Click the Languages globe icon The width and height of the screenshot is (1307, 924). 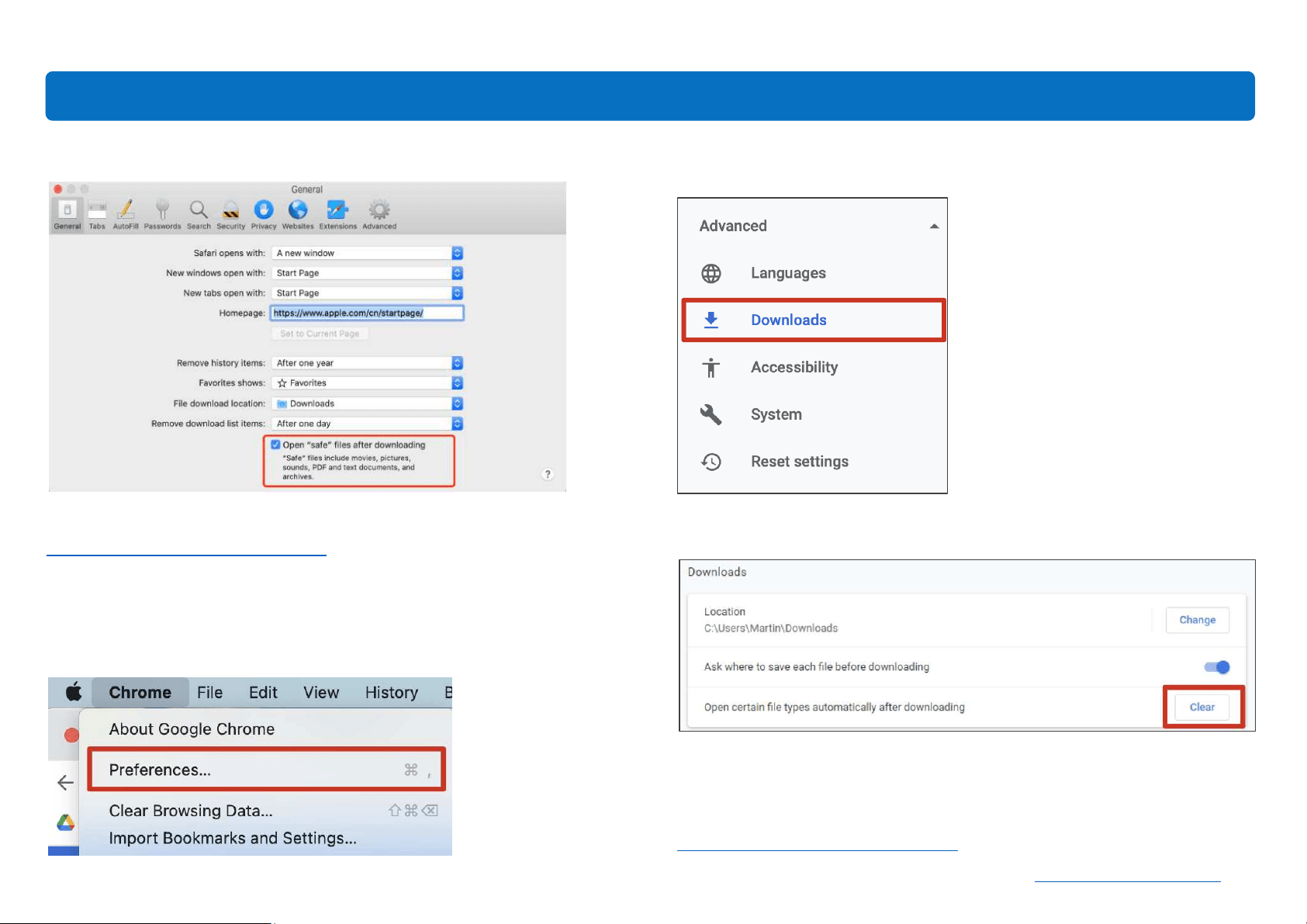click(x=711, y=273)
